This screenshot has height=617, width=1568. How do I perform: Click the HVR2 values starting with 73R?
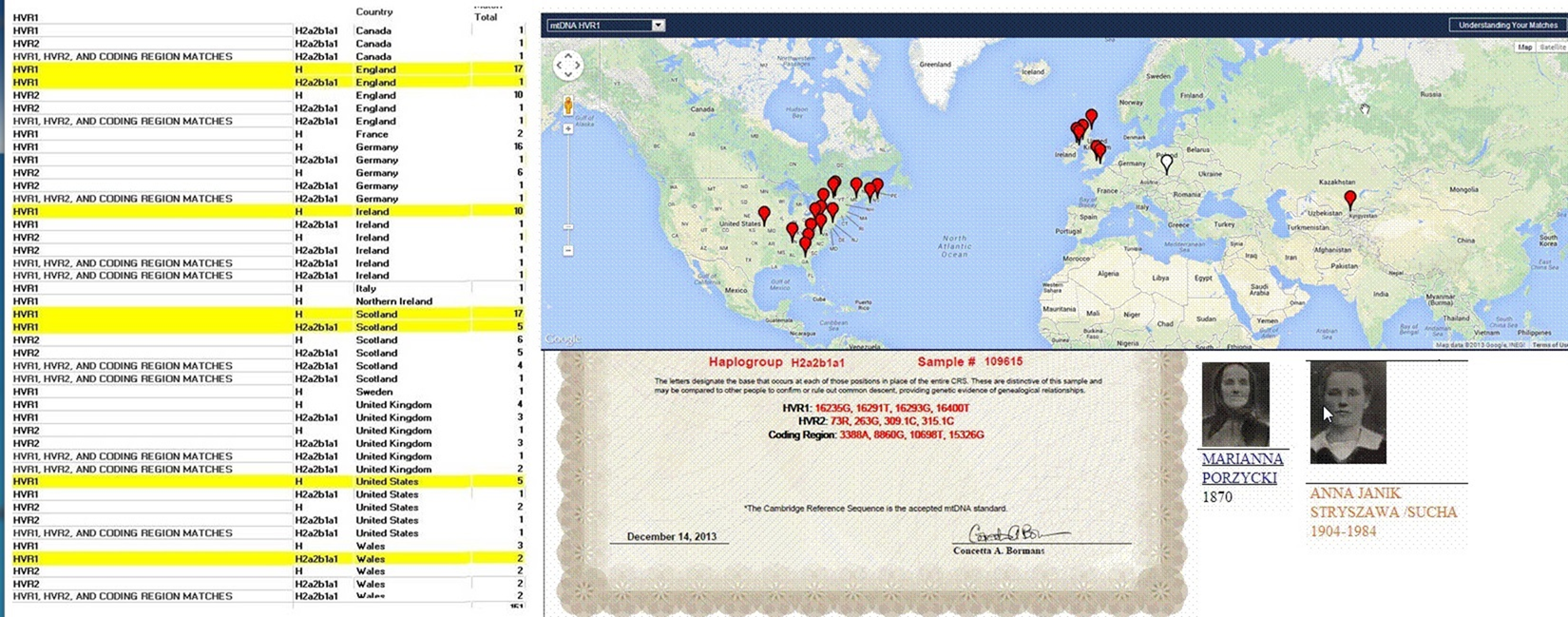pyautogui.click(x=892, y=421)
